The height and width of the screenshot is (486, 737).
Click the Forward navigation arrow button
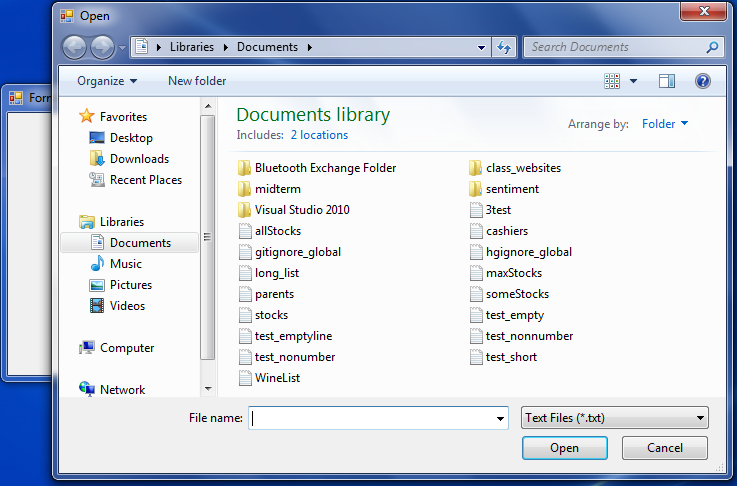[x=102, y=47]
